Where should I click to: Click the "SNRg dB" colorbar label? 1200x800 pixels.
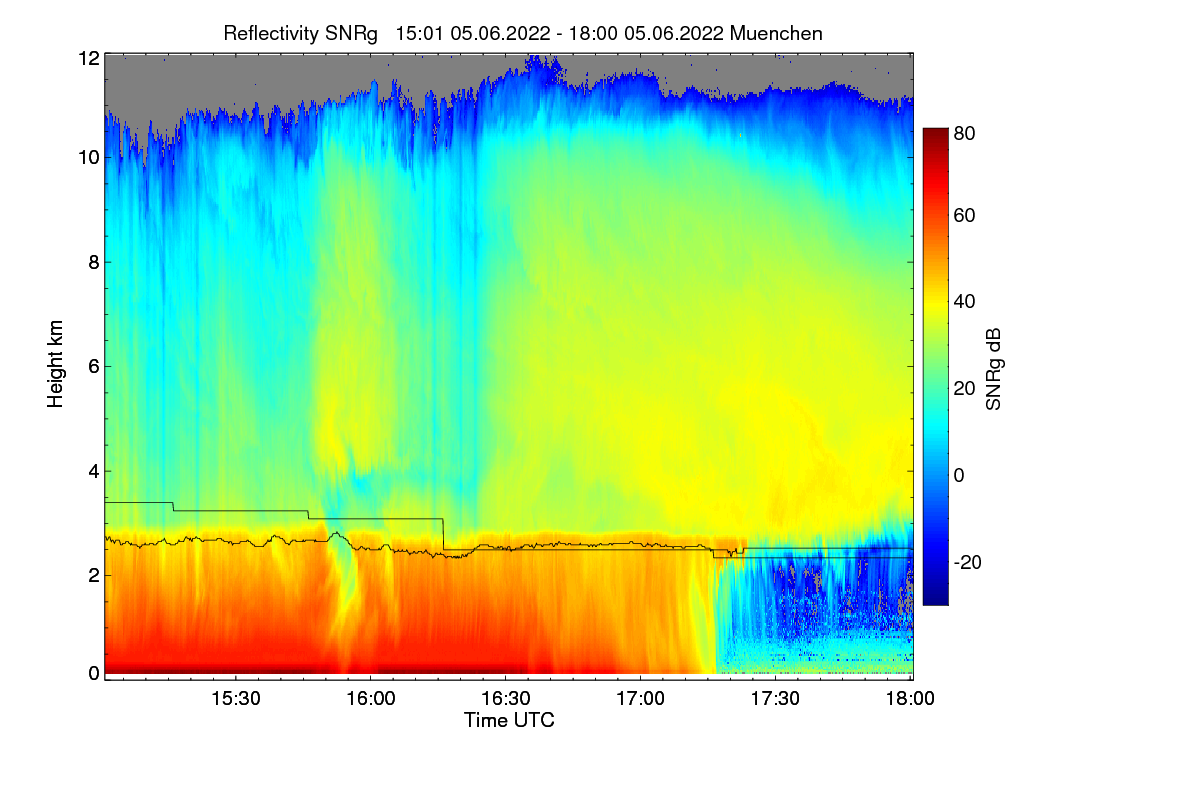click(x=993, y=370)
